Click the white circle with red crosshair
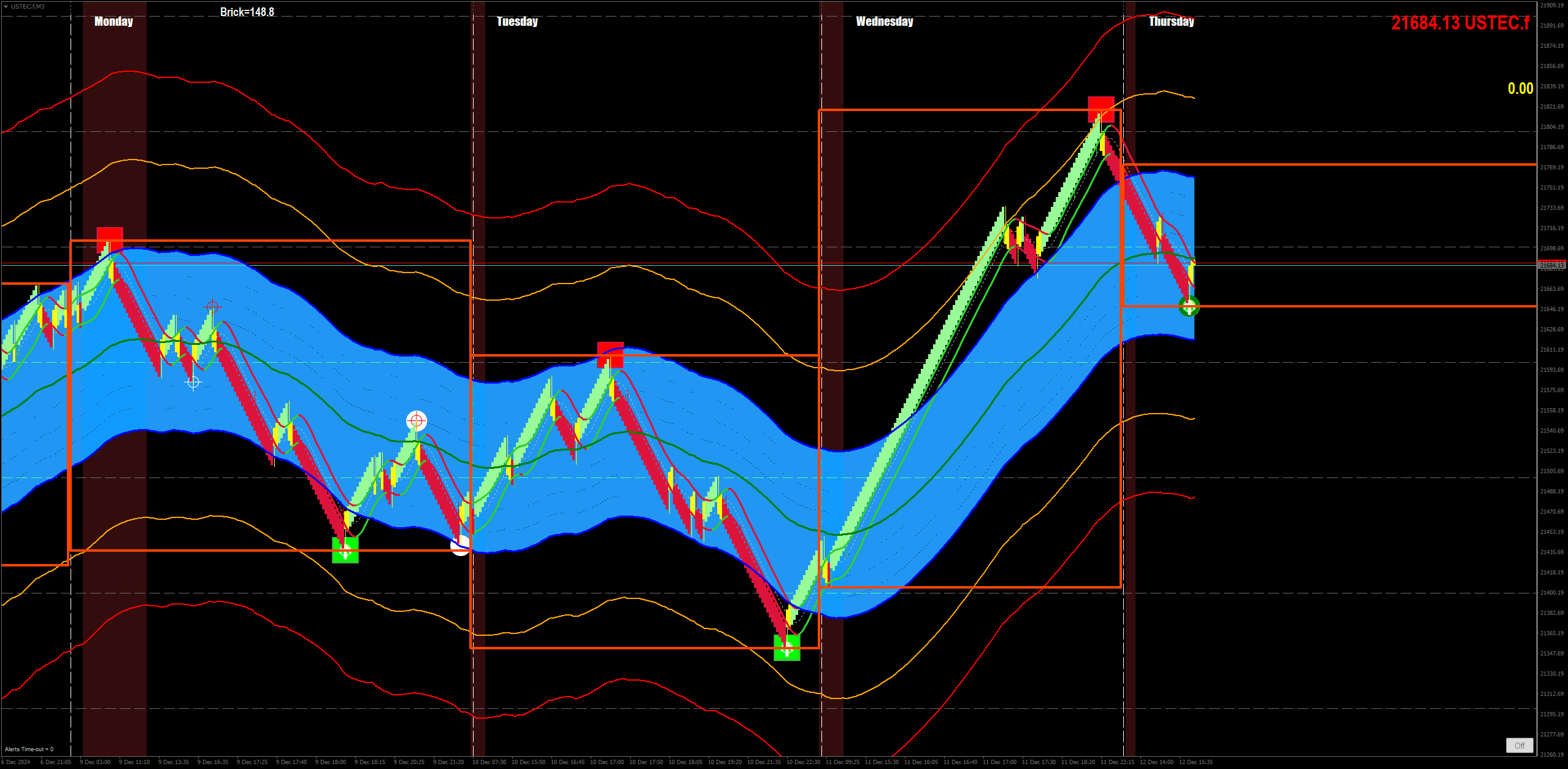This screenshot has height=769, width=1568. [x=417, y=421]
